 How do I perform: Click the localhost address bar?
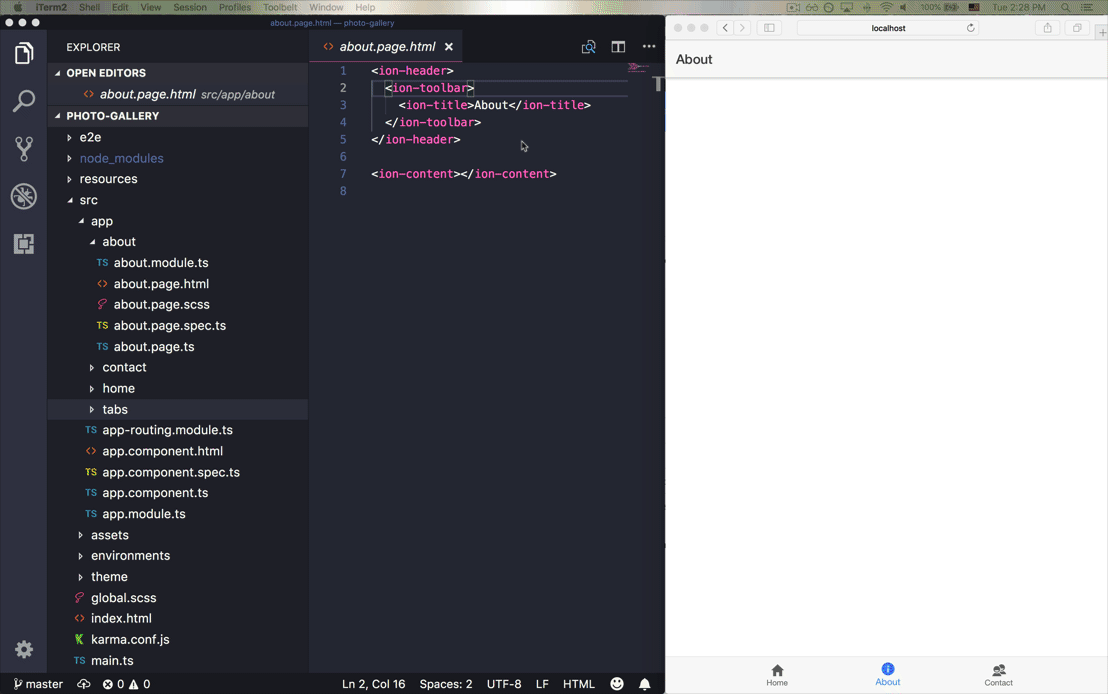[x=888, y=28]
